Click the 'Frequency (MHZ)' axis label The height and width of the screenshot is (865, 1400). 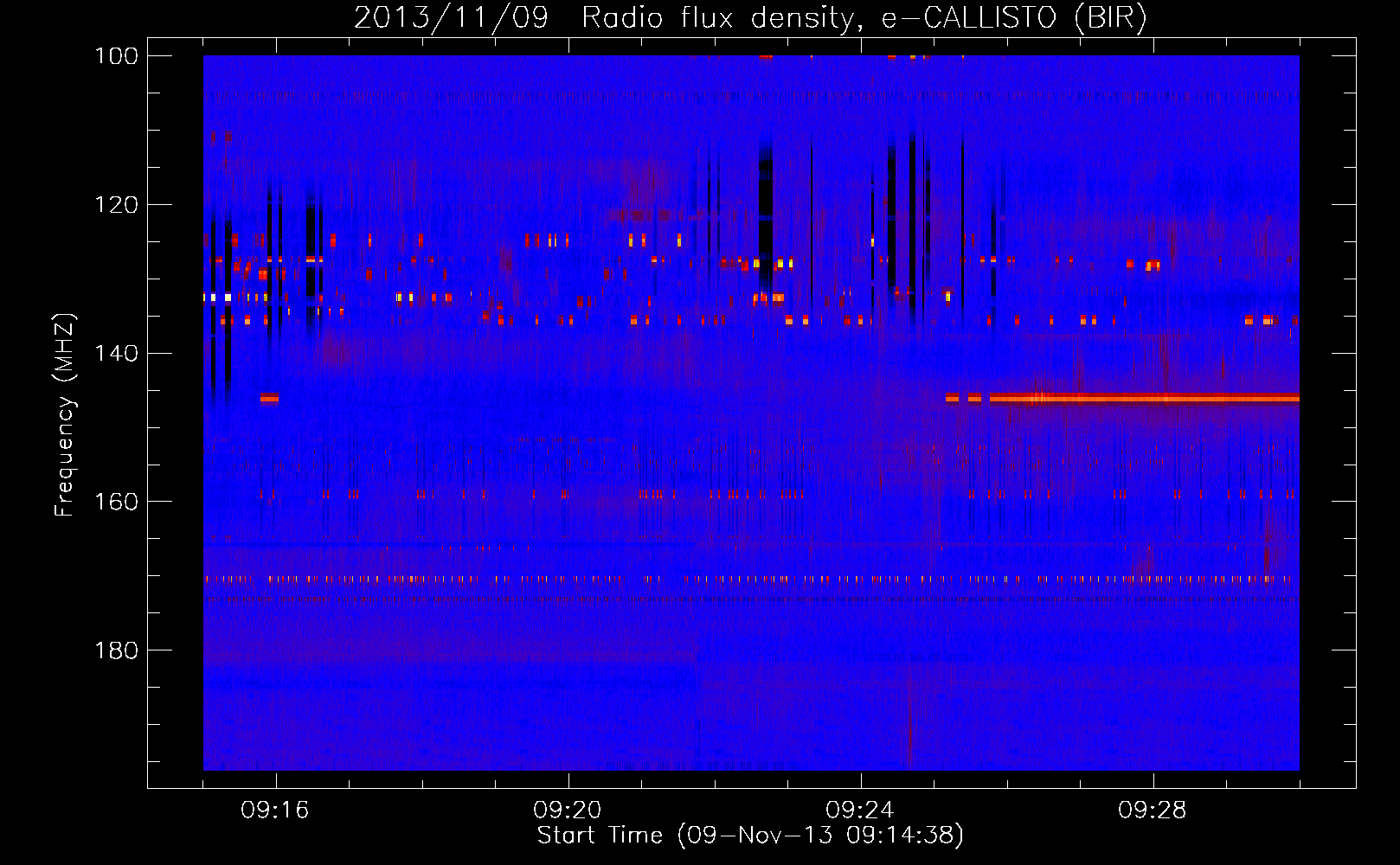coord(65,414)
